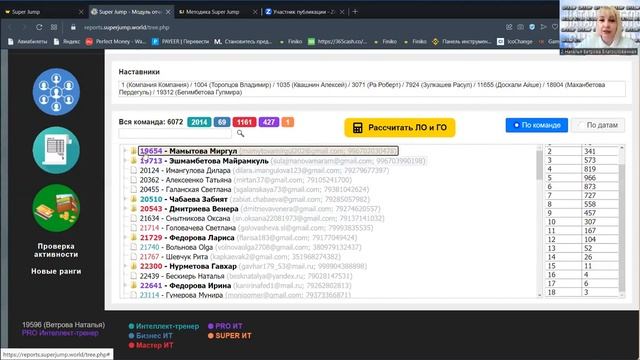Close the Методика Super Jump tab
Screen dimensions: 640x360
pyautogui.click(x=255, y=12)
